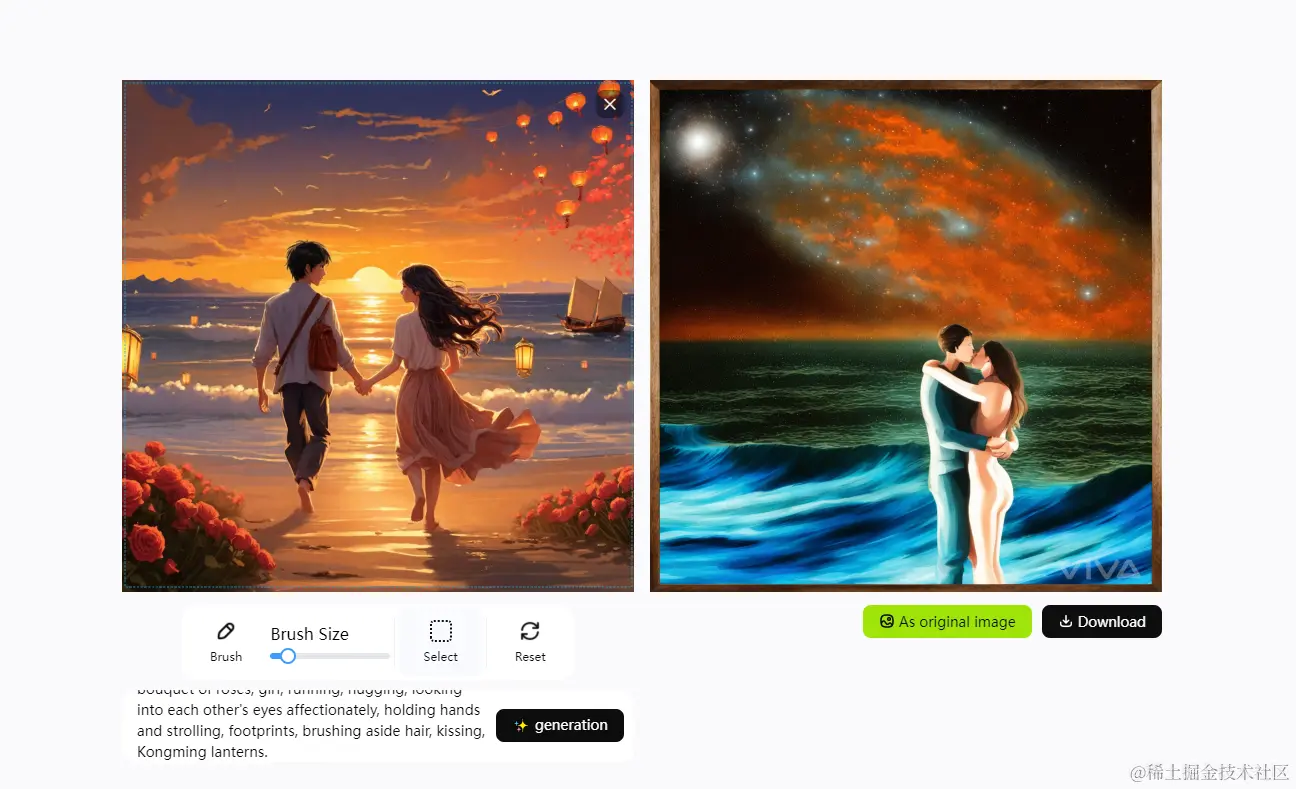The height and width of the screenshot is (789, 1296).
Task: Download the generated image
Action: pos(1102,622)
